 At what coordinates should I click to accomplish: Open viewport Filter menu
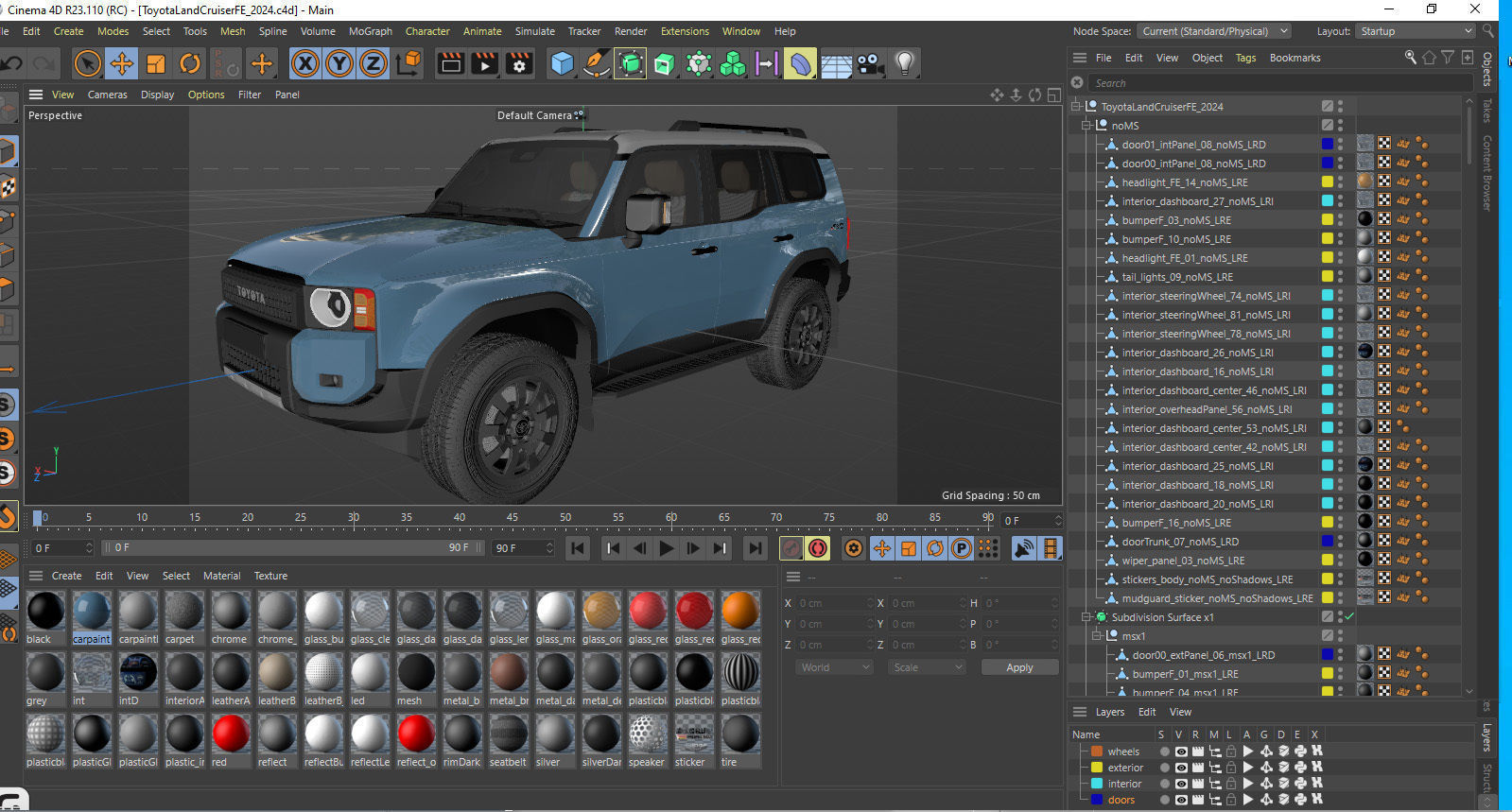coord(250,95)
